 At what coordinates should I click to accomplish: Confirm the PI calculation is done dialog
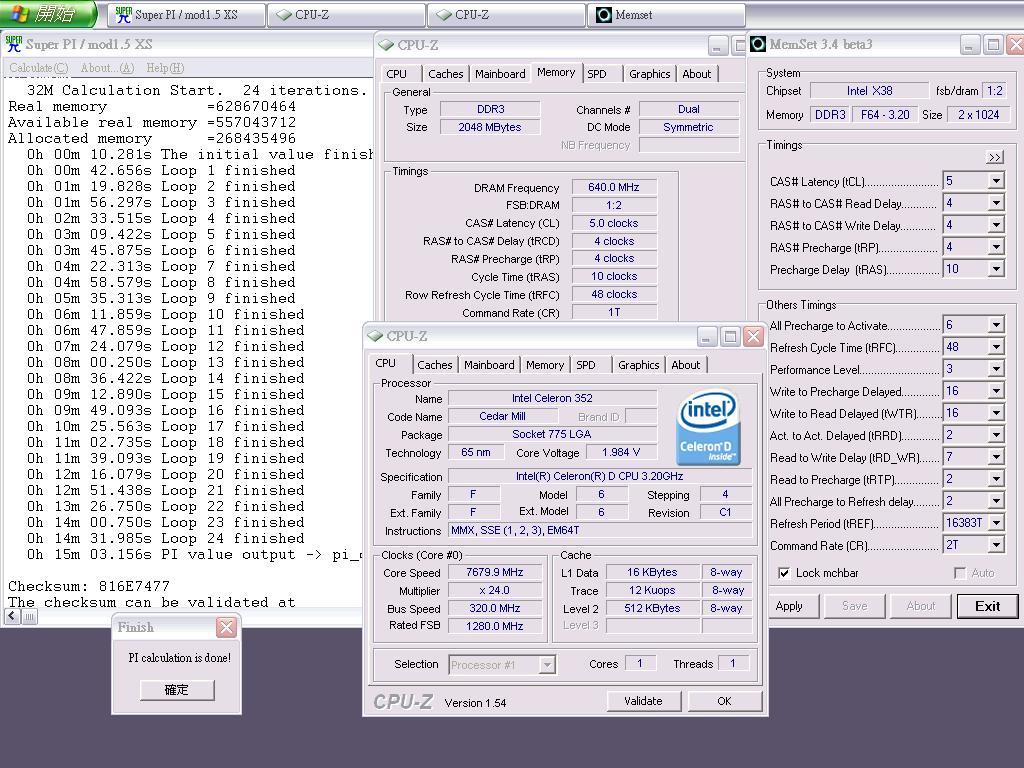coord(177,690)
